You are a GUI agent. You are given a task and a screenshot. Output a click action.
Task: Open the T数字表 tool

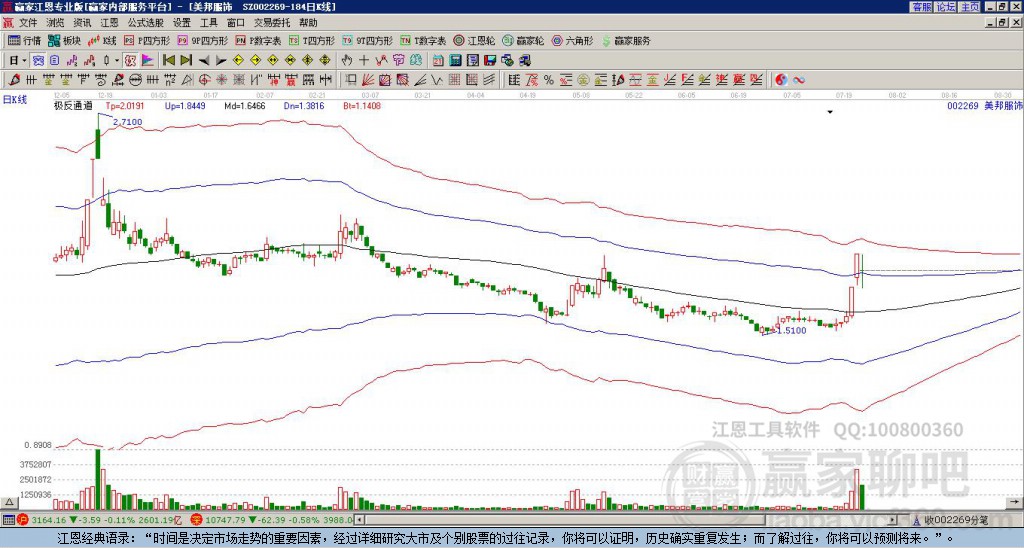pos(423,40)
